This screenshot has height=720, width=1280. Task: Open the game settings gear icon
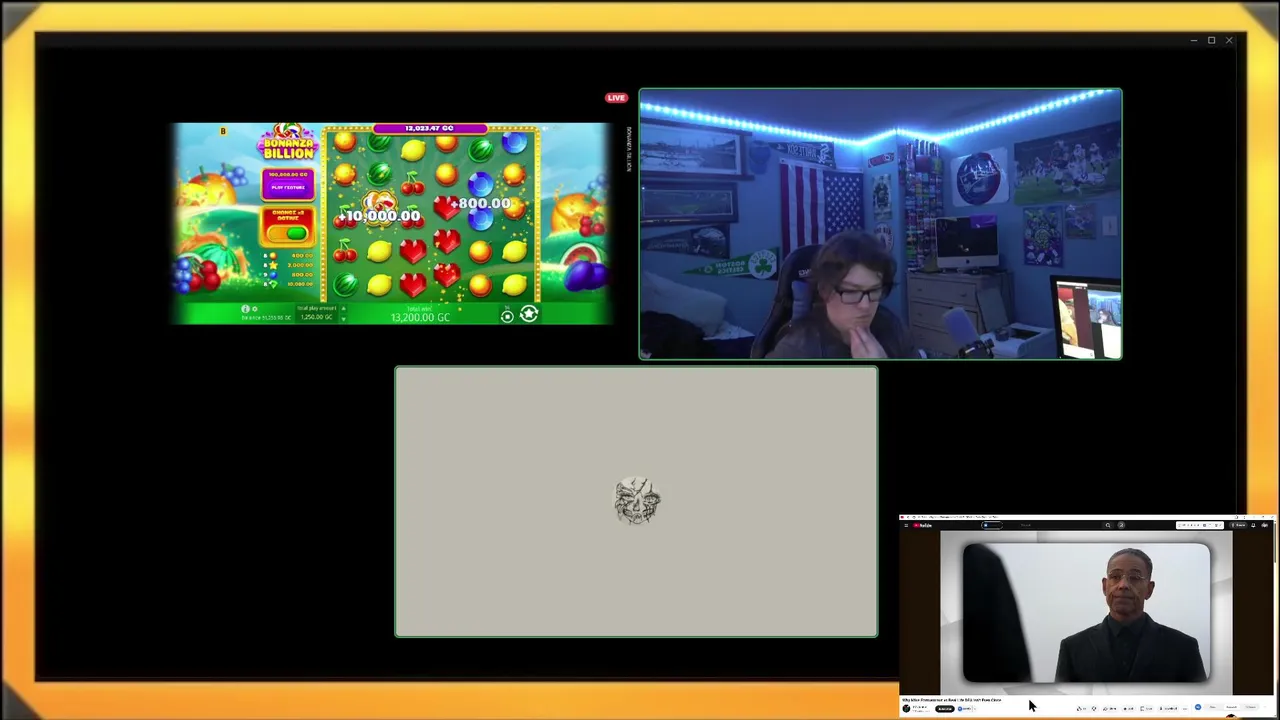[x=255, y=309]
